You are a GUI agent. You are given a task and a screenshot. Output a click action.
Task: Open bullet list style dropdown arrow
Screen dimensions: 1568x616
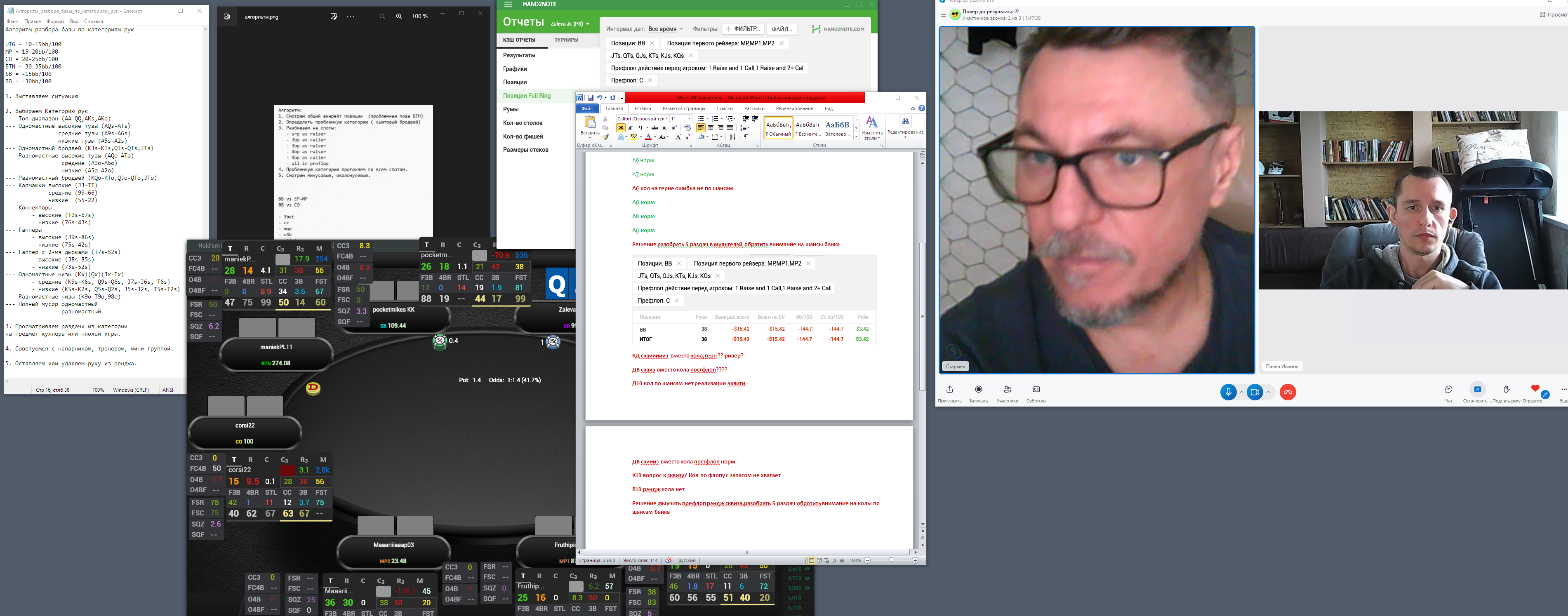coord(707,119)
